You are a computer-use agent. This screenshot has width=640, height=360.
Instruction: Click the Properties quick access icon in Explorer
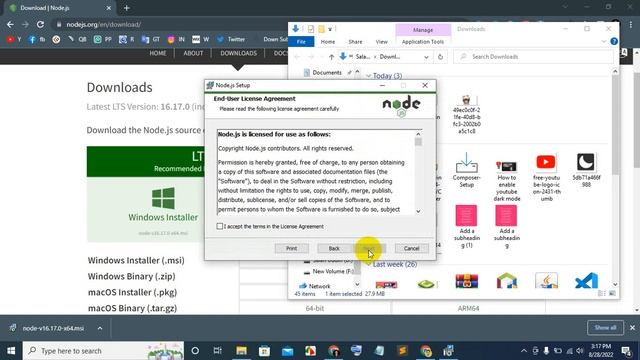point(311,29)
